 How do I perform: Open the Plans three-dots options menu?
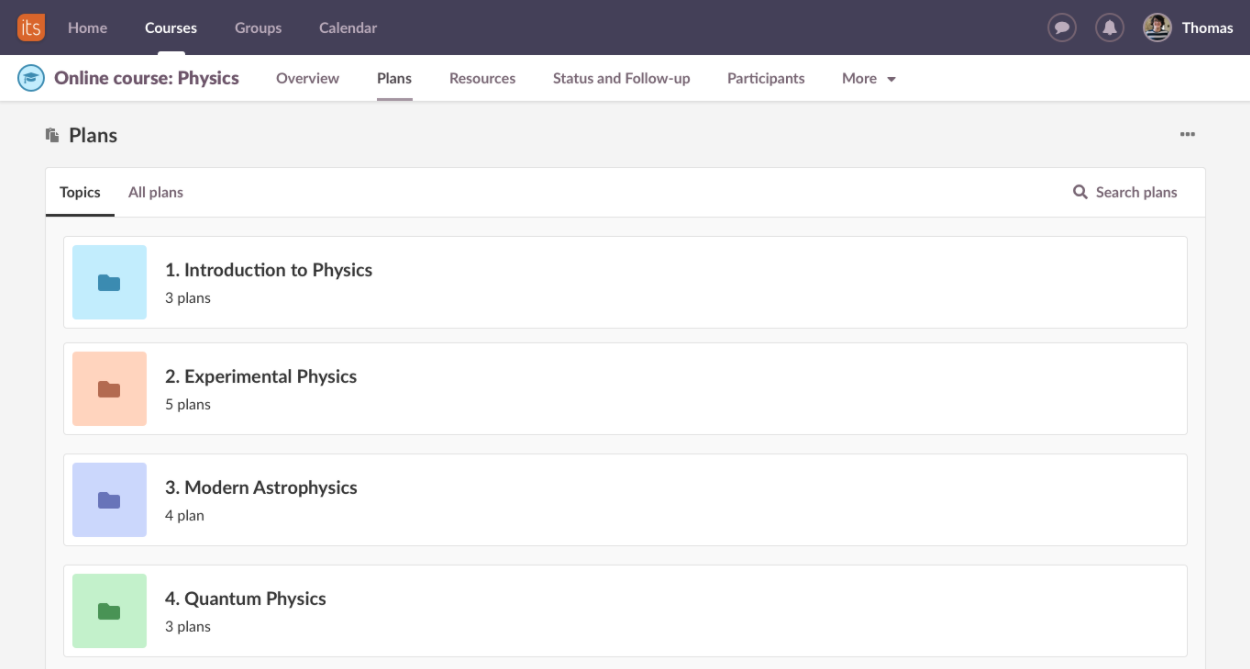[x=1187, y=135]
